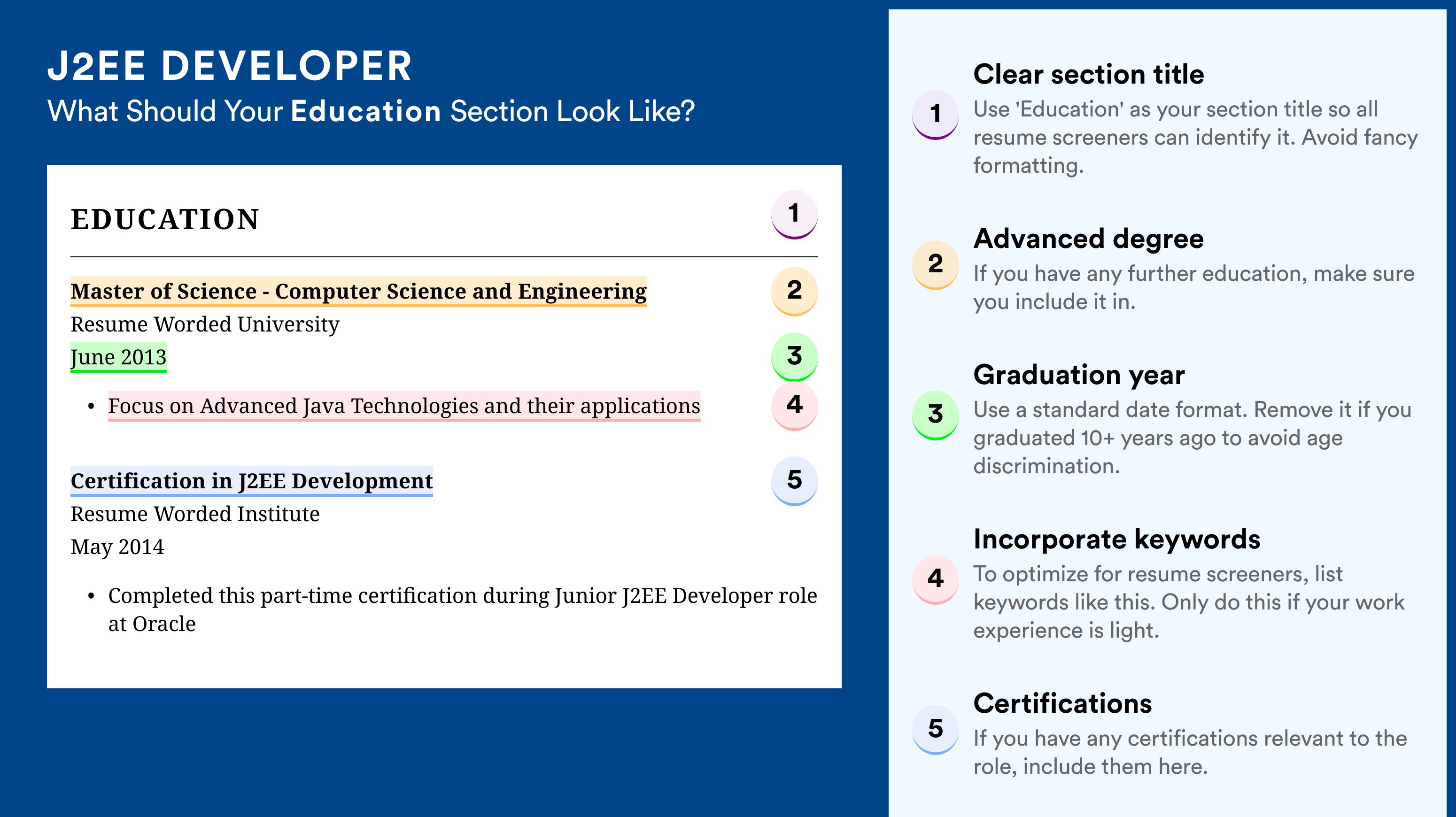The image size is (1456, 817).
Task: Click badge 5 next to Certifications tip
Action: click(935, 728)
